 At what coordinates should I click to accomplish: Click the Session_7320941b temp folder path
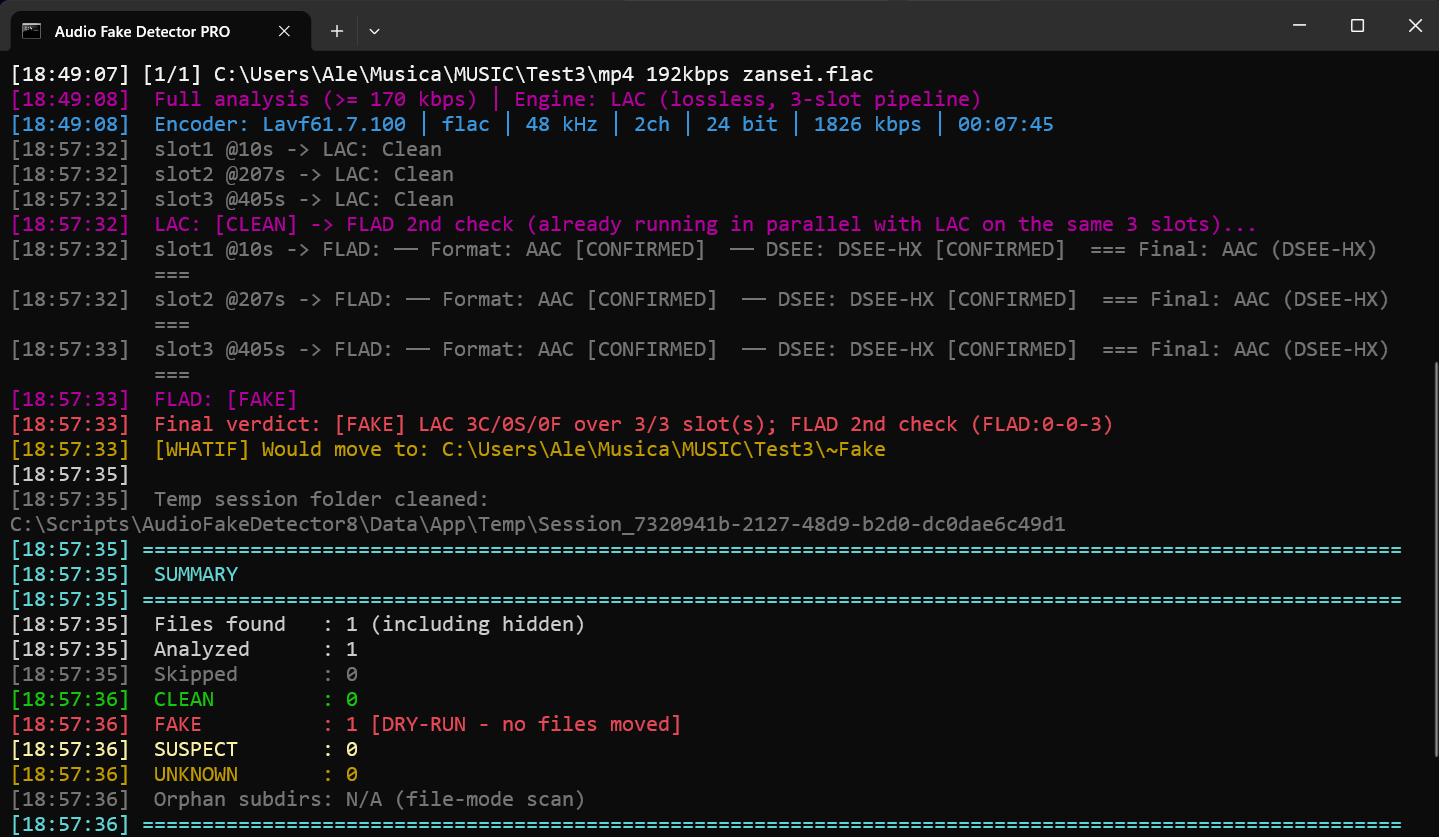pos(538,524)
